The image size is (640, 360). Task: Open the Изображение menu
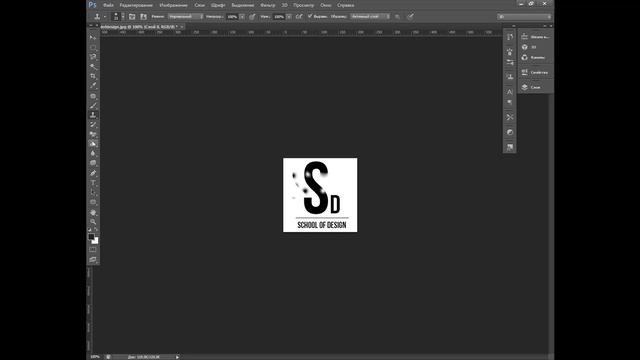click(x=173, y=5)
